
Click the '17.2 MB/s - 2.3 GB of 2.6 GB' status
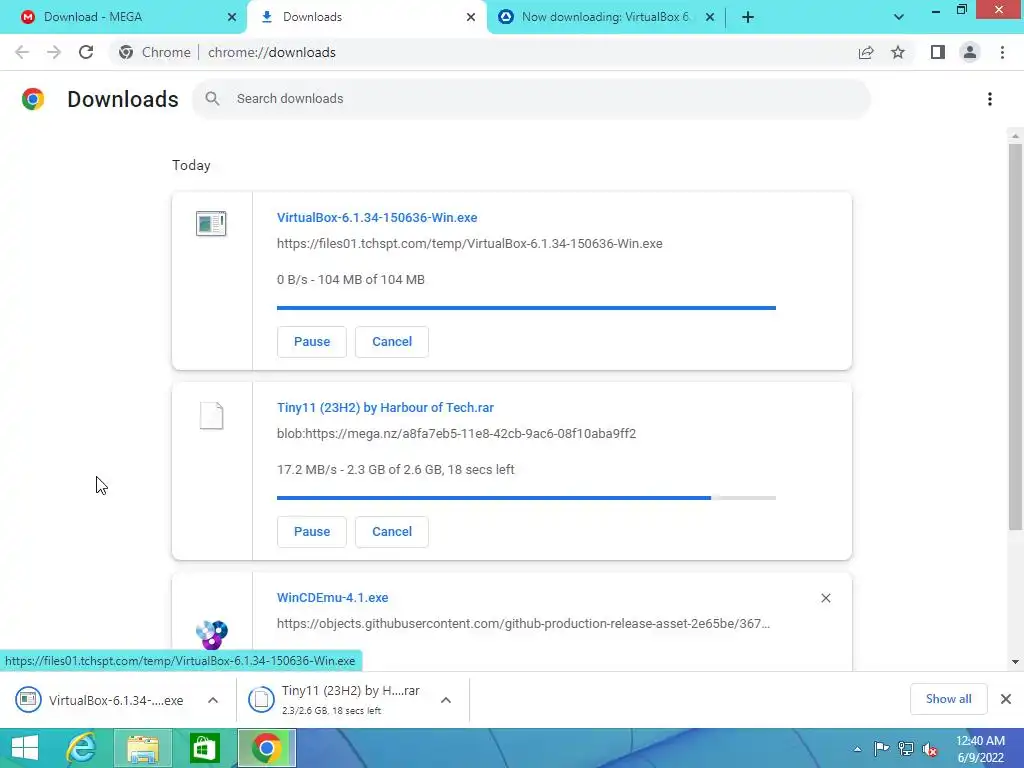[x=396, y=470]
